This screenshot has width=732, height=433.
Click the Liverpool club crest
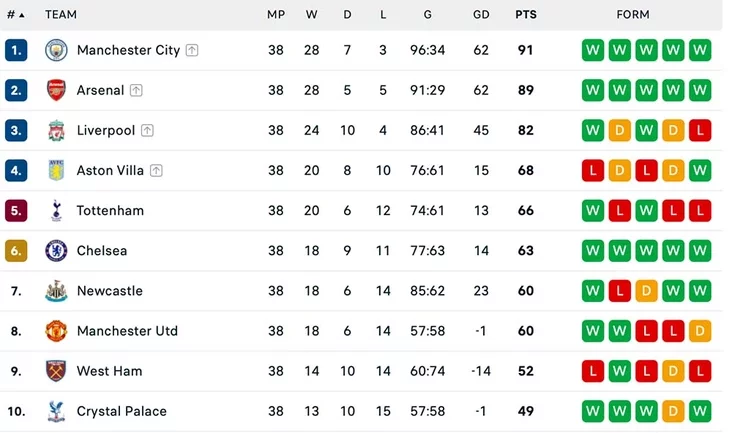(x=56, y=130)
